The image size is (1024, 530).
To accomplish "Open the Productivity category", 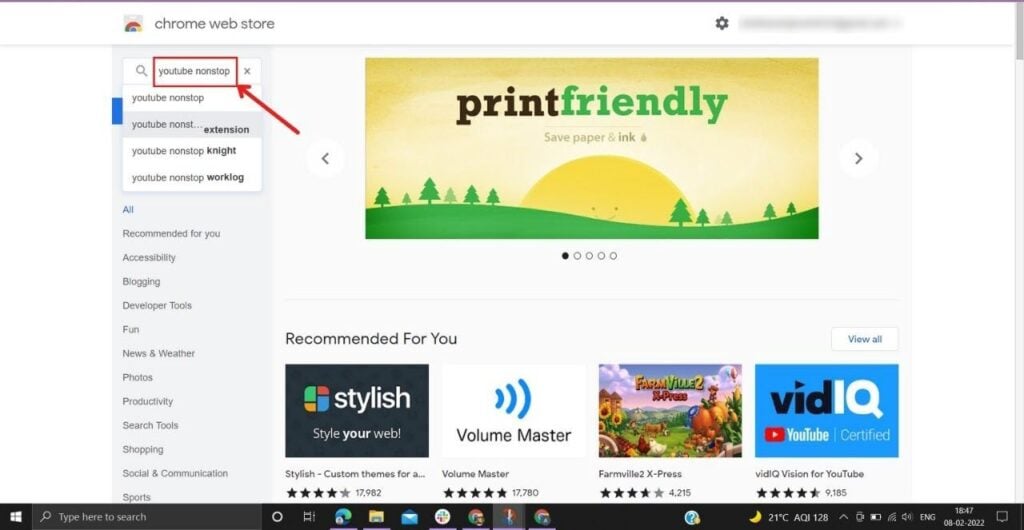I will 148,401.
